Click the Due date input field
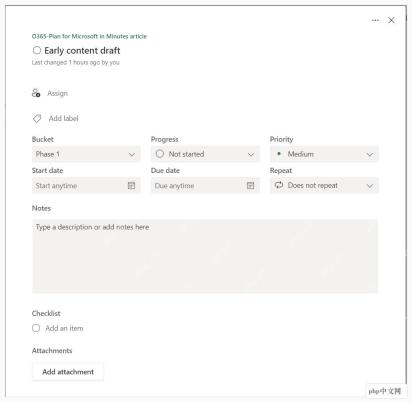This screenshot has width=412, height=402. point(205,186)
